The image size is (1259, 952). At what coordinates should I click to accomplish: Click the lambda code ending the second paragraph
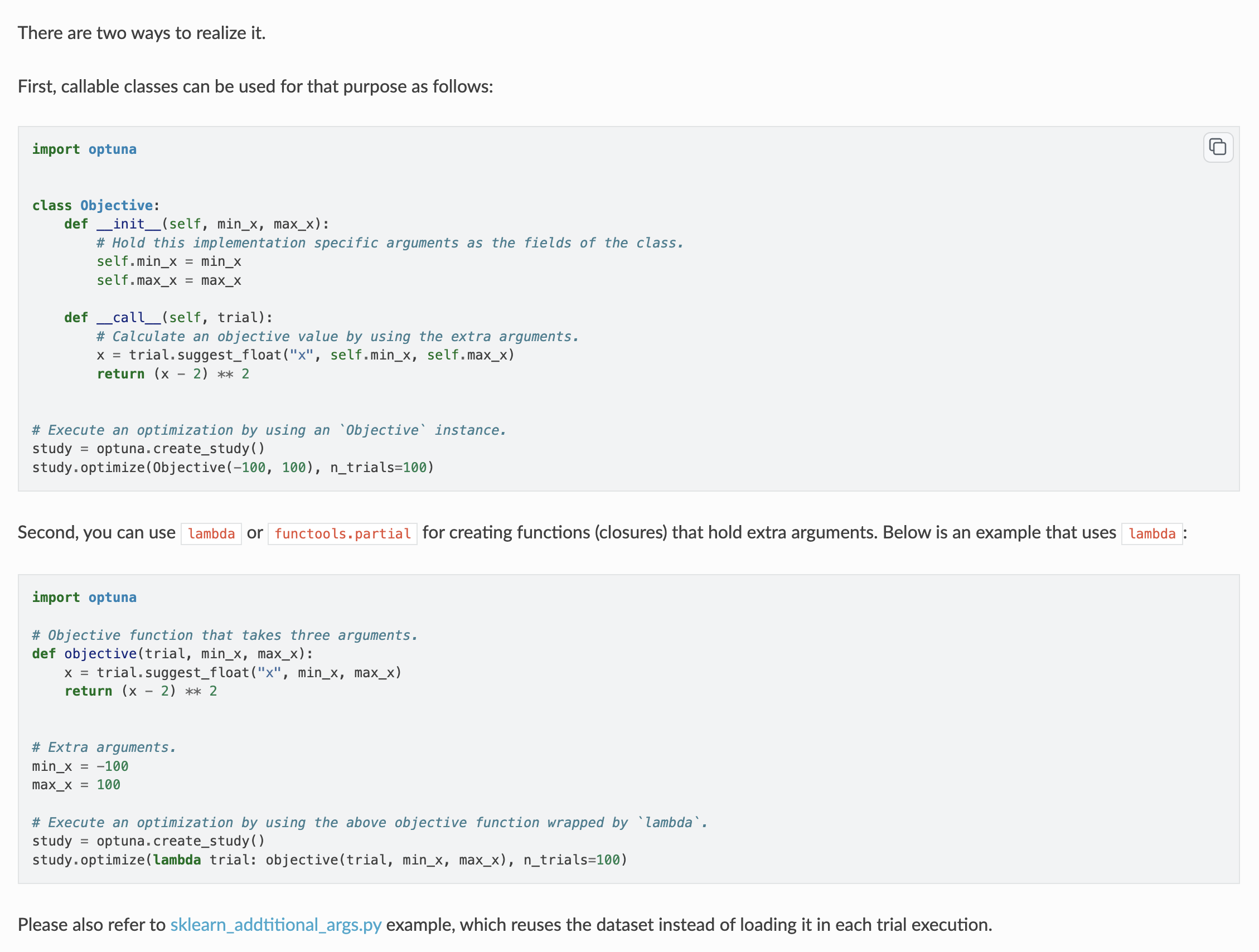click(x=1151, y=534)
